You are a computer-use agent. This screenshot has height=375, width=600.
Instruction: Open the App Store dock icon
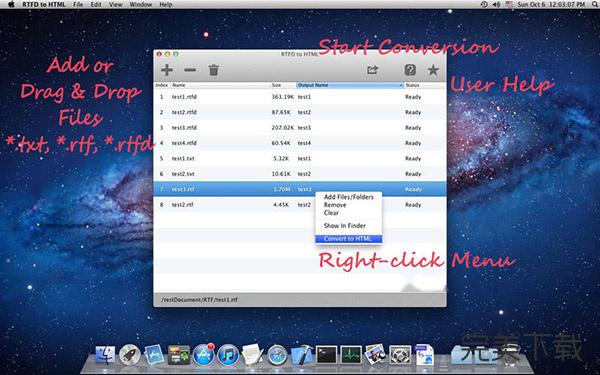pyautogui.click(x=204, y=354)
